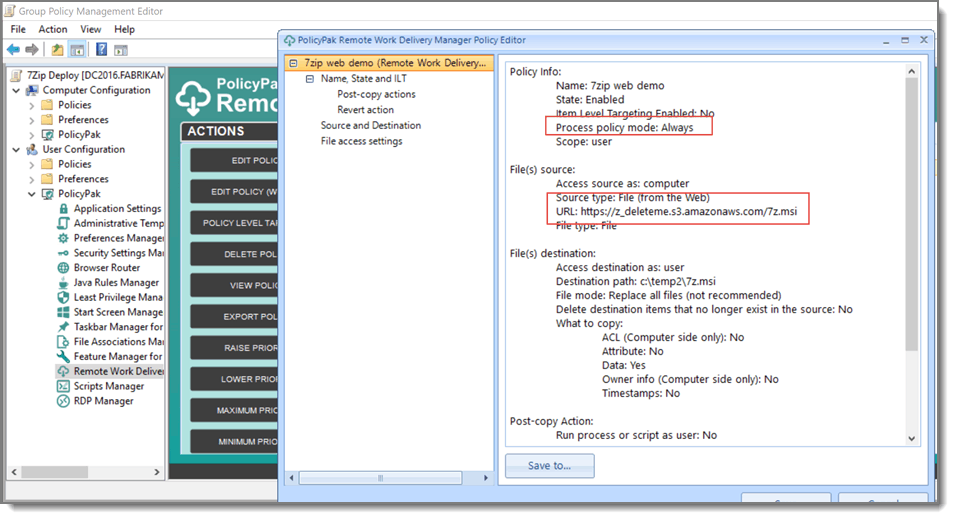Click the MINIMUM PRIORITY action button
954x519 pixels.
click(x=234, y=442)
